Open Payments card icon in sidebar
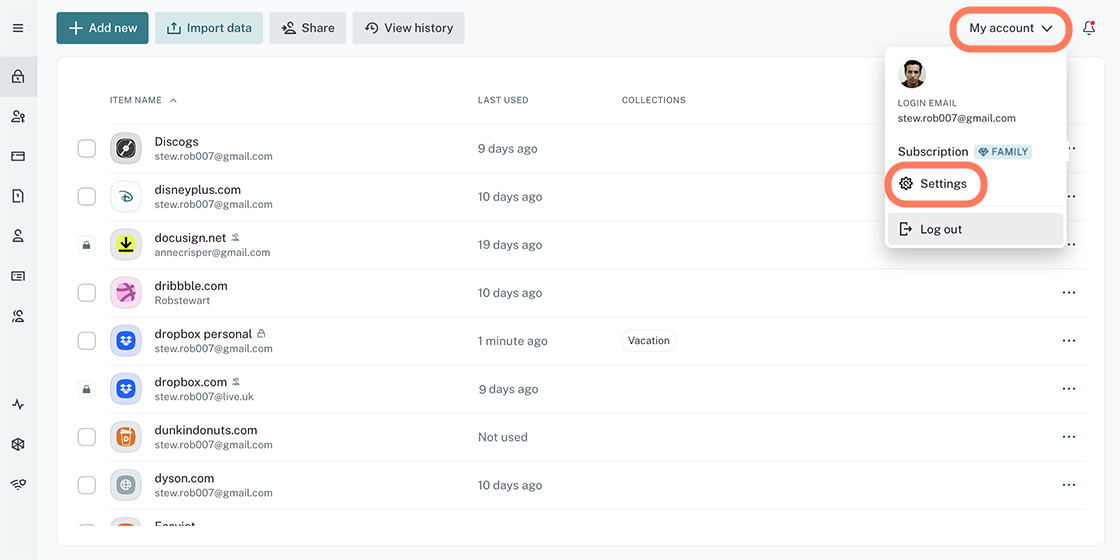 (18, 156)
